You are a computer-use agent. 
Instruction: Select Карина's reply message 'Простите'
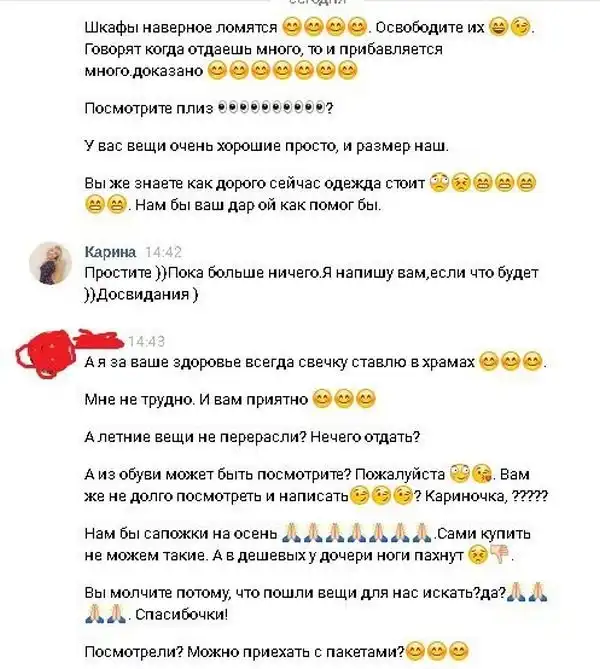(x=312, y=283)
